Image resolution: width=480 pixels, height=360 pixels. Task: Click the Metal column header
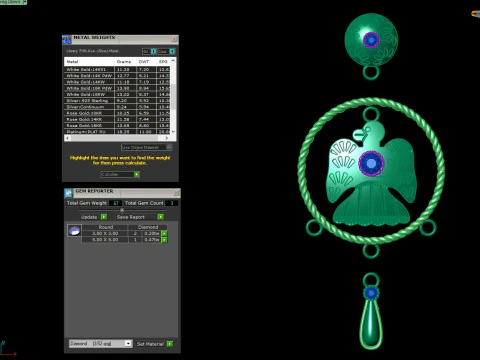[89, 62]
